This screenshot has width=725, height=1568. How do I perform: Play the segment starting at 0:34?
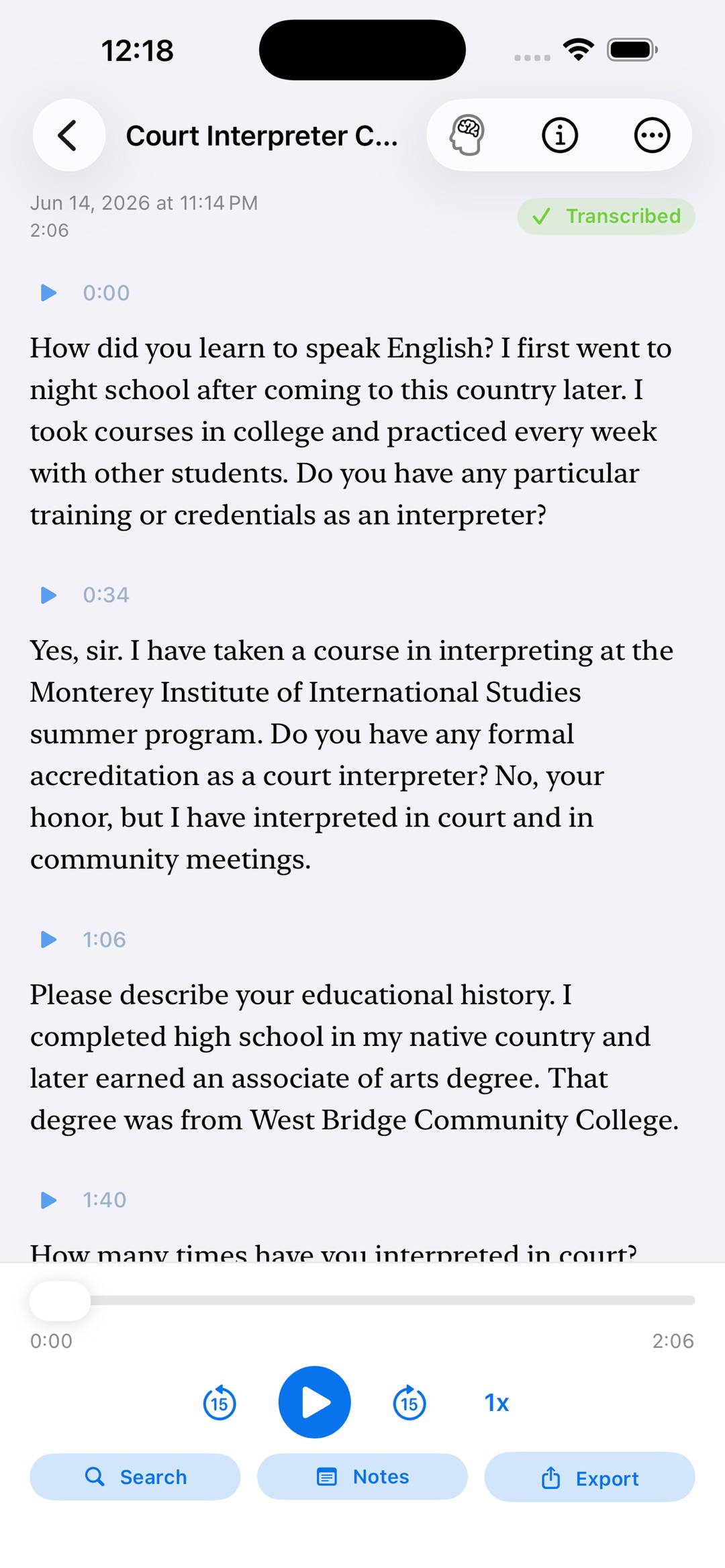pyautogui.click(x=48, y=595)
